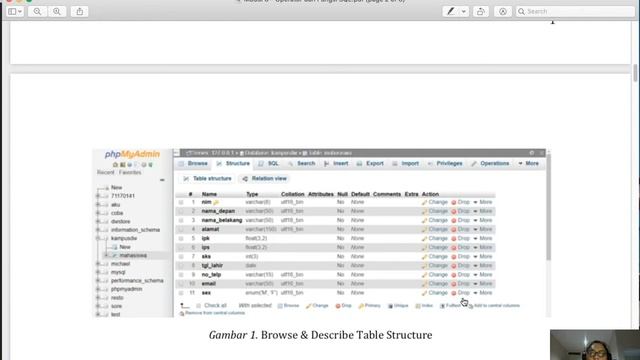640x360 pixels.
Task: Open the Export tab
Action: [370, 163]
